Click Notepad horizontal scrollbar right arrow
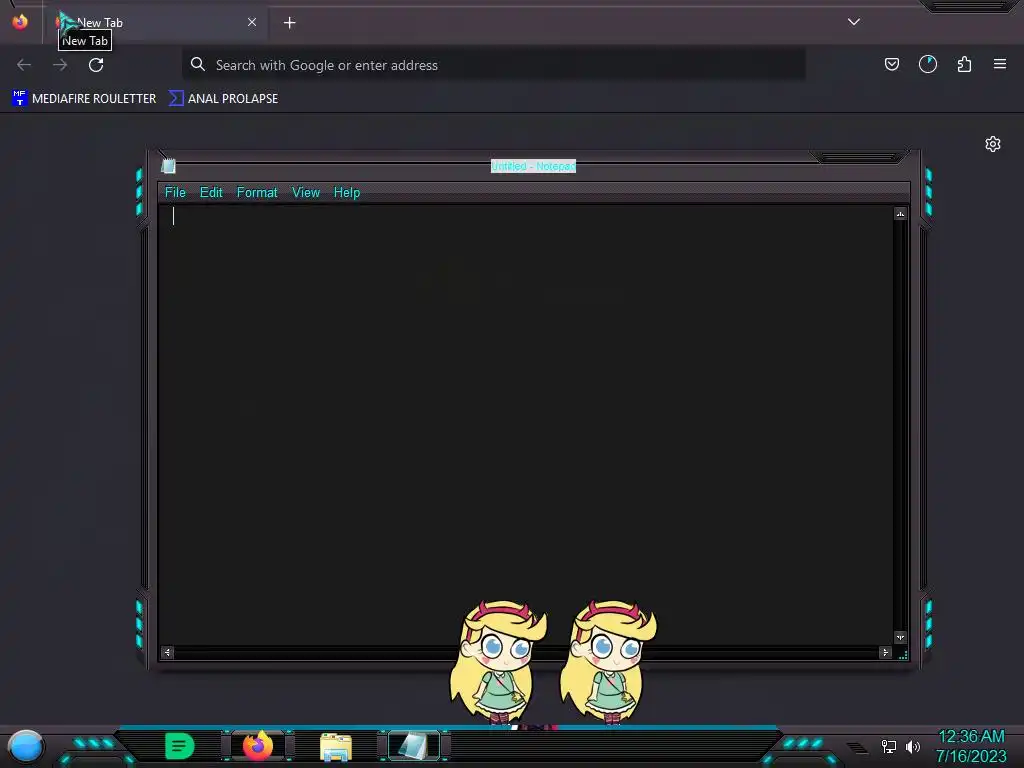The image size is (1024, 768). click(x=886, y=652)
